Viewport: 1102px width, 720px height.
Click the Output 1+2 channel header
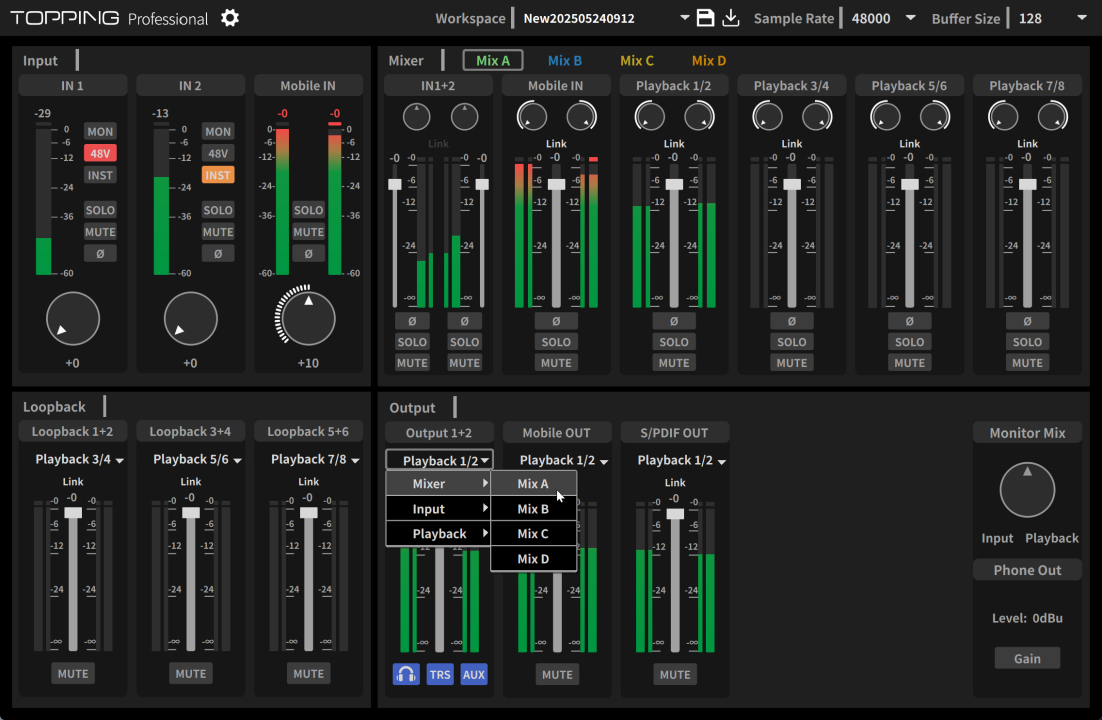[x=439, y=433]
